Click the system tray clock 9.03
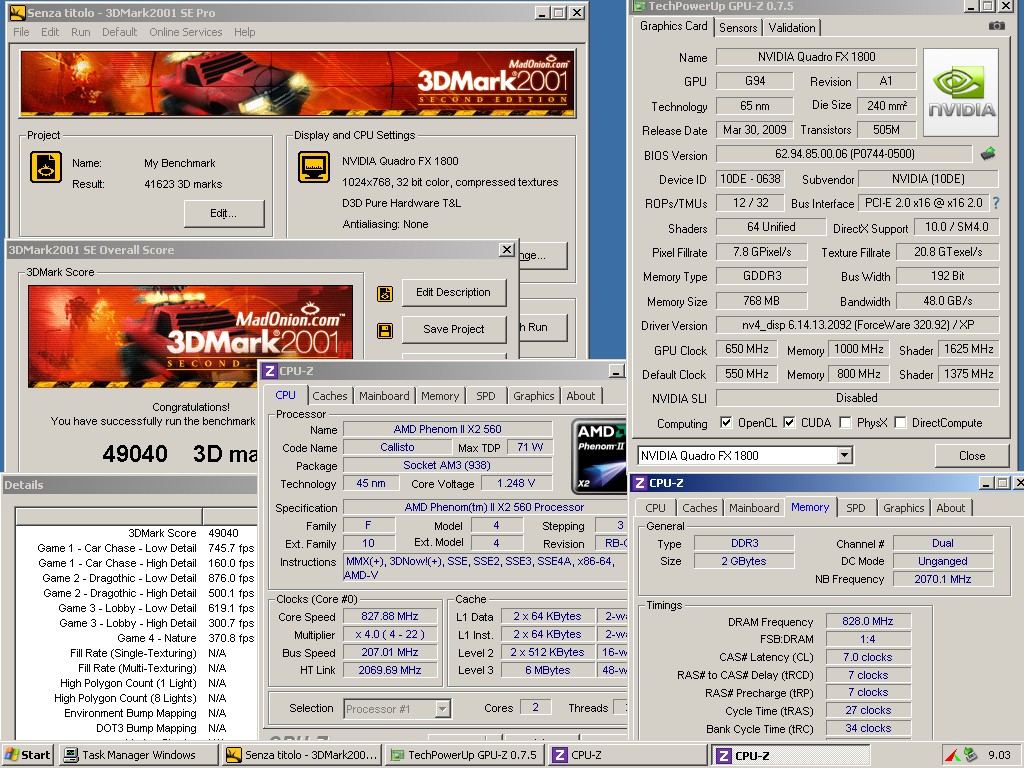The image size is (1024, 768). (999, 755)
